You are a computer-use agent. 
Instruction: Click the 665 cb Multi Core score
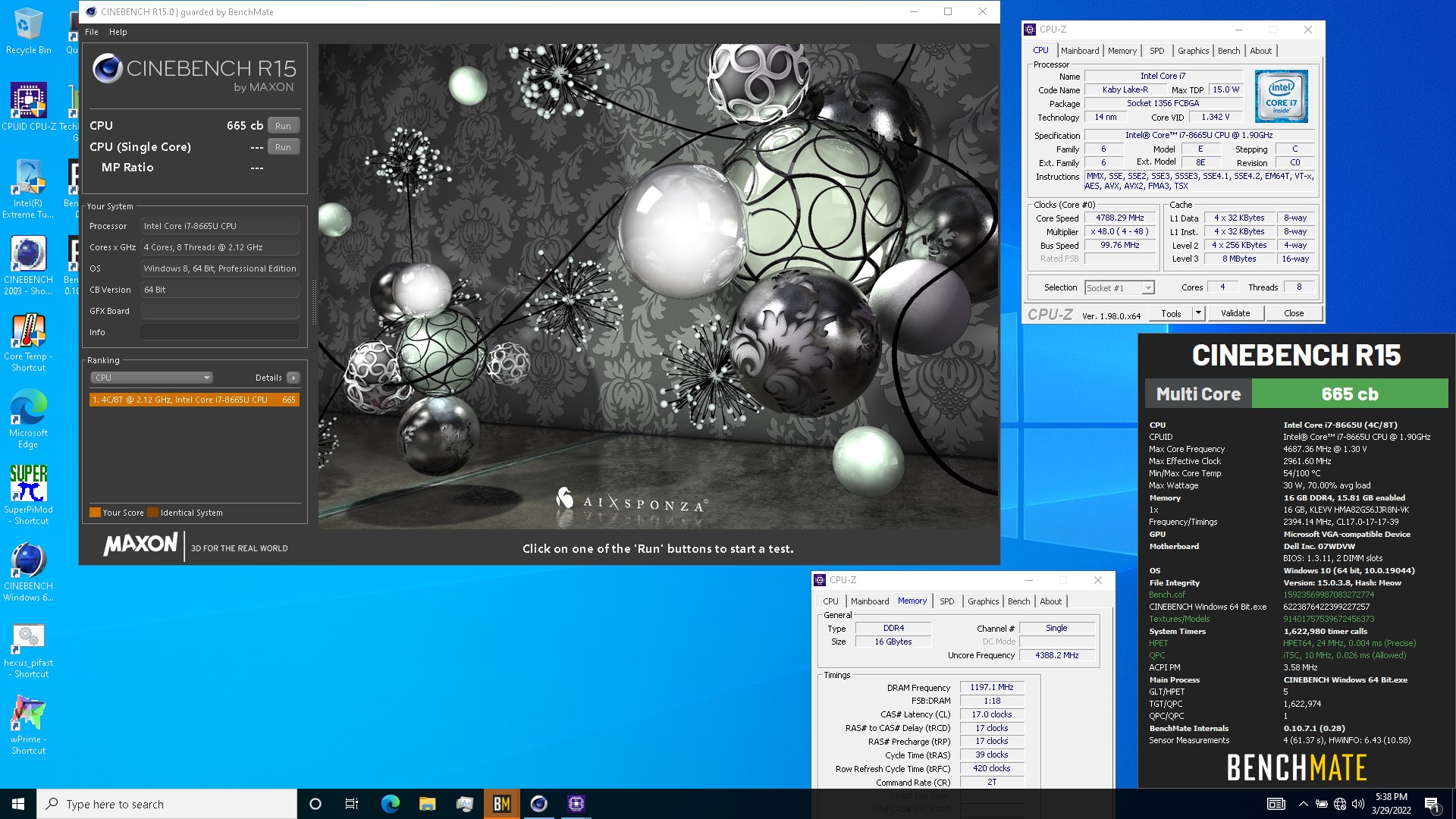[1350, 394]
